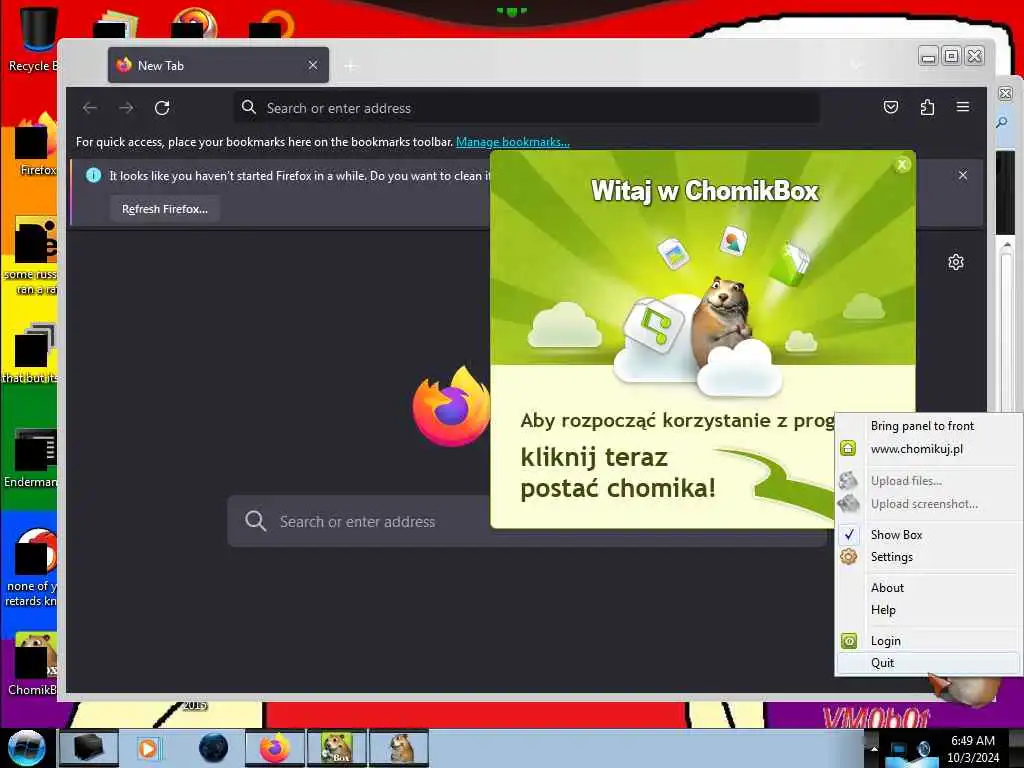1024x768 pixels.
Task: Select the New Tab browser tab
Action: [218, 65]
